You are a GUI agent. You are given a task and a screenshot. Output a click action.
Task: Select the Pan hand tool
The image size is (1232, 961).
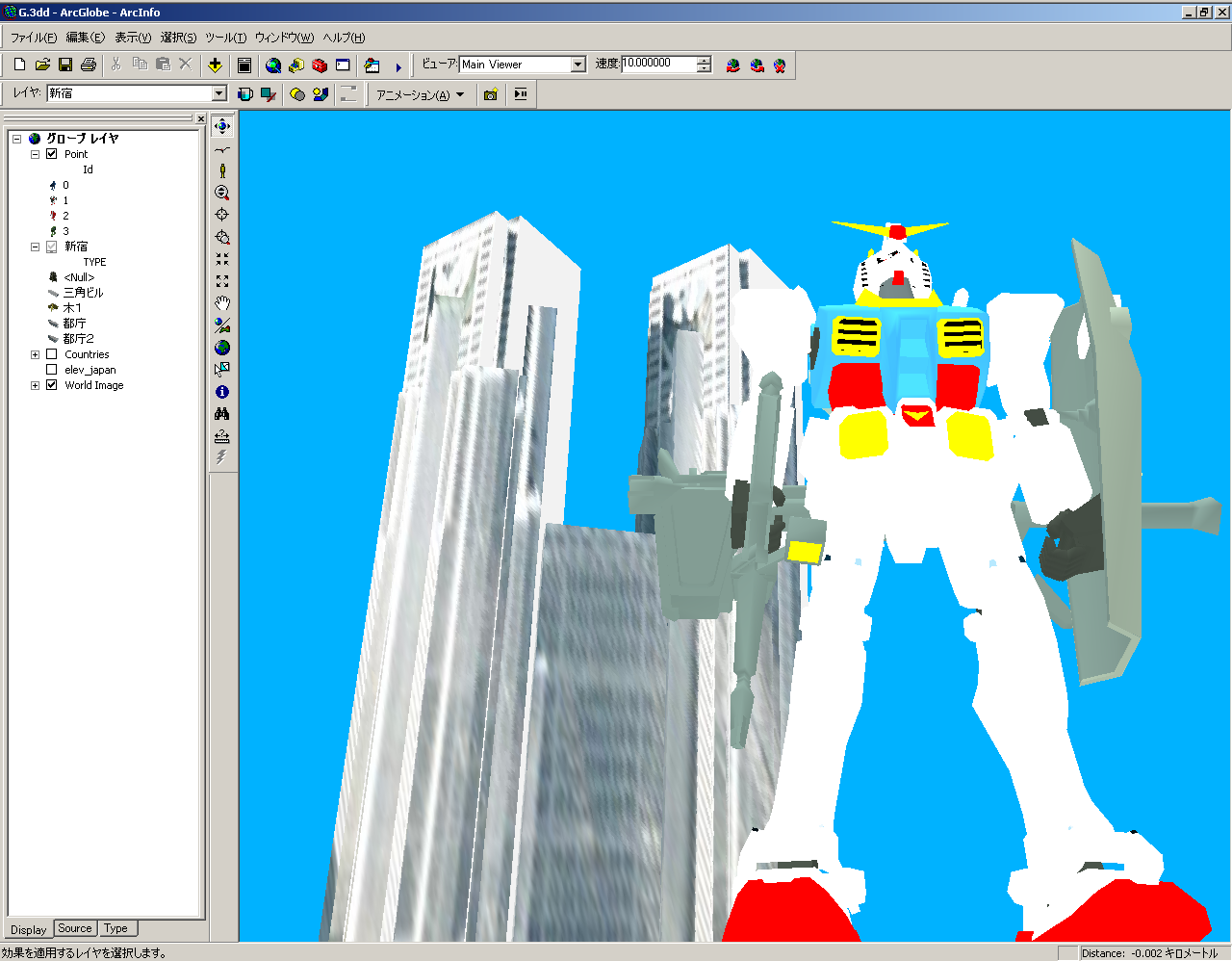click(222, 303)
